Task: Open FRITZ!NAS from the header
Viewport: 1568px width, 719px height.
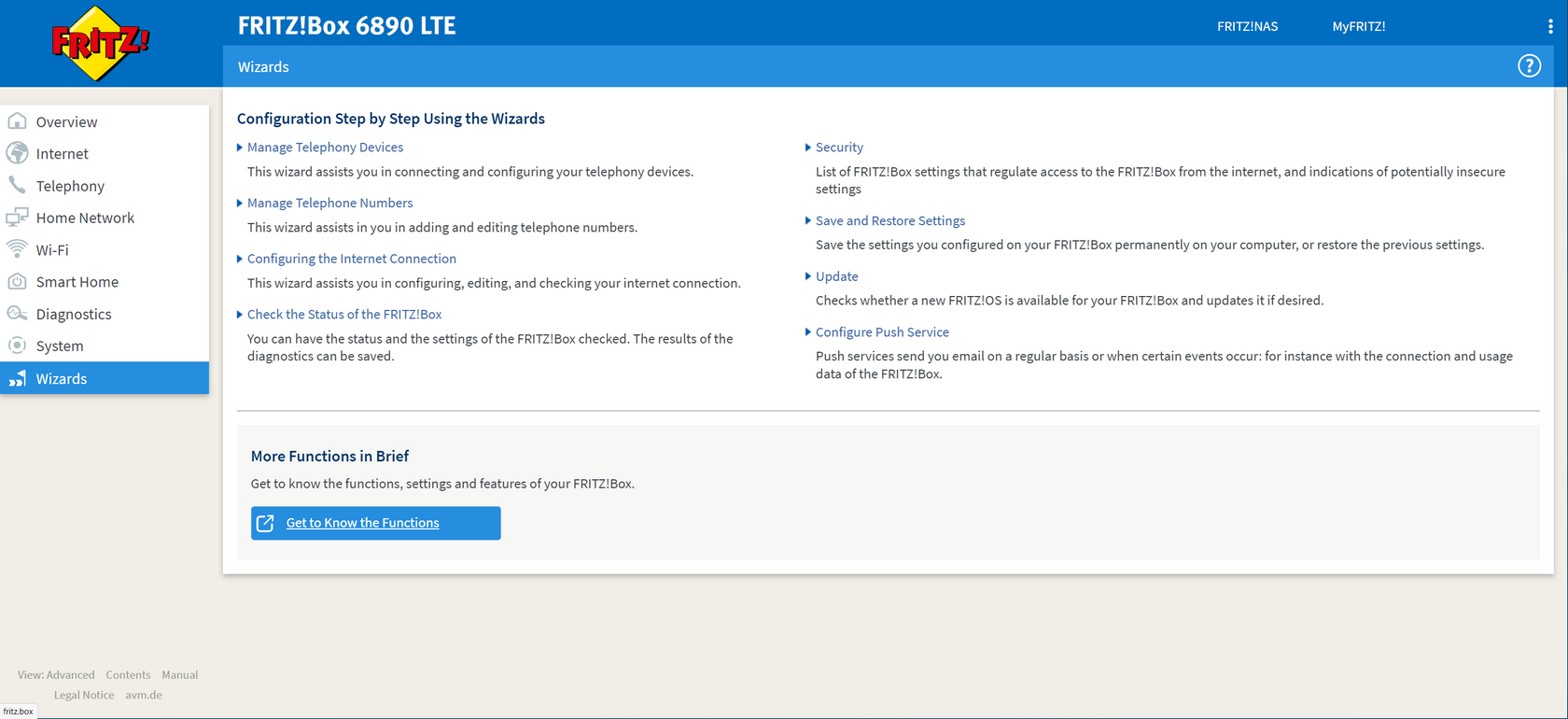Action: click(1247, 26)
